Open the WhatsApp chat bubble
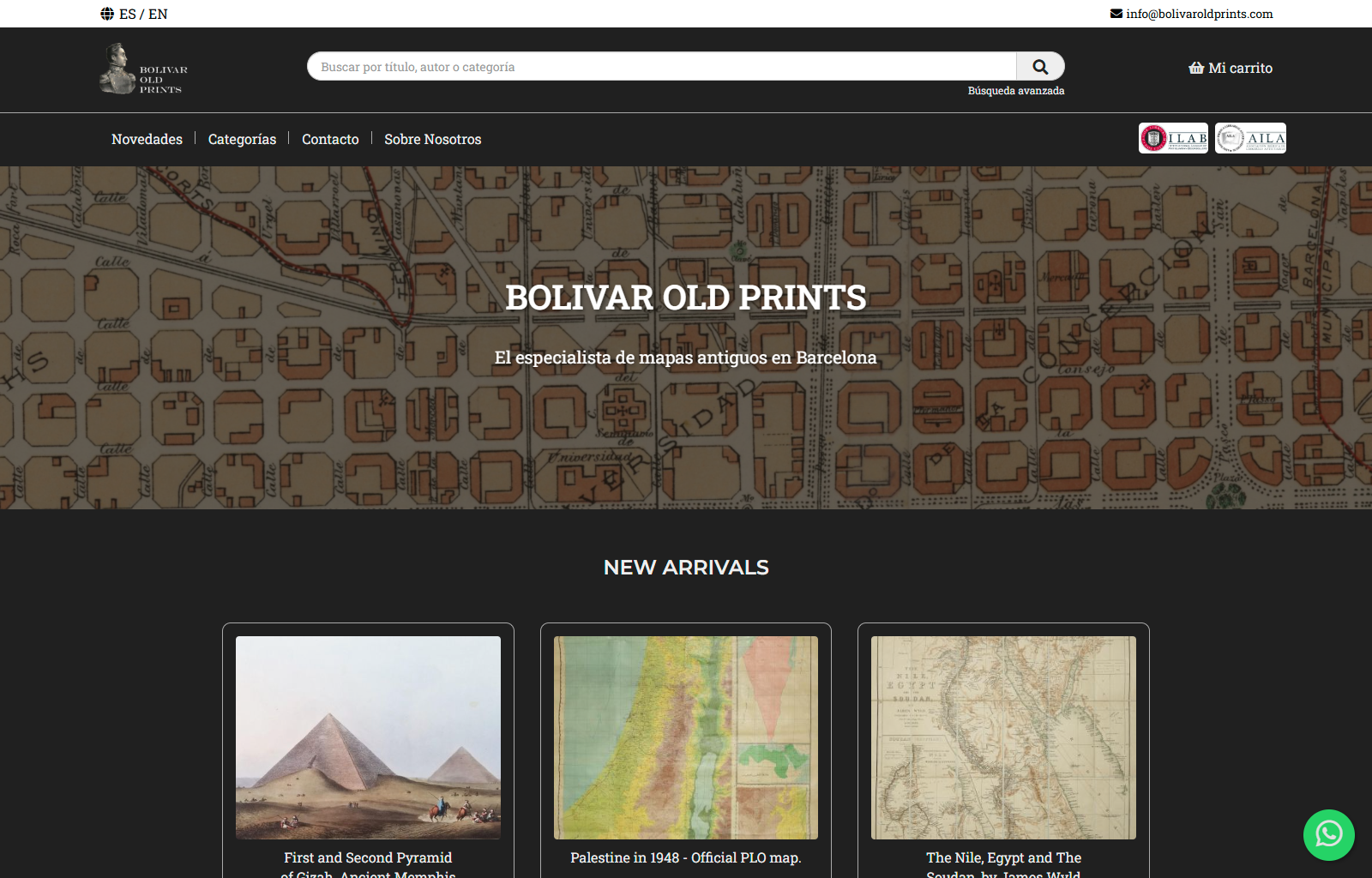The width and height of the screenshot is (1372, 878). [x=1328, y=834]
